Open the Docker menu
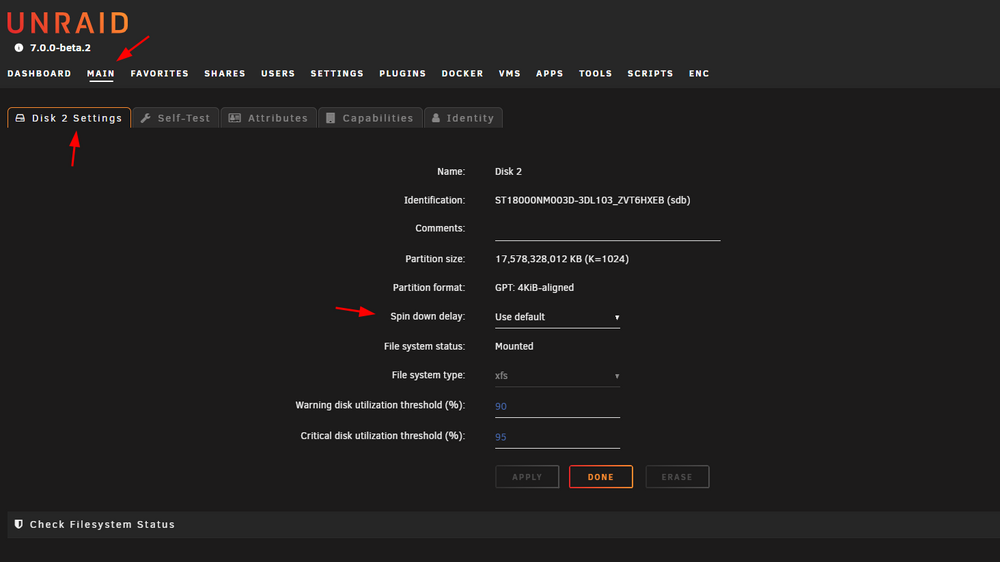 coord(462,73)
